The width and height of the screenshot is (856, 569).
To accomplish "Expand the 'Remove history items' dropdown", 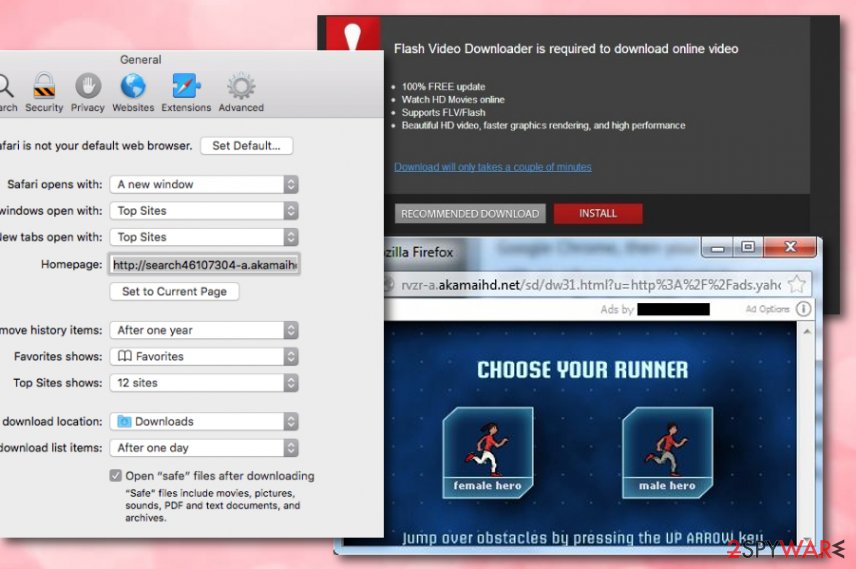I will [204, 330].
